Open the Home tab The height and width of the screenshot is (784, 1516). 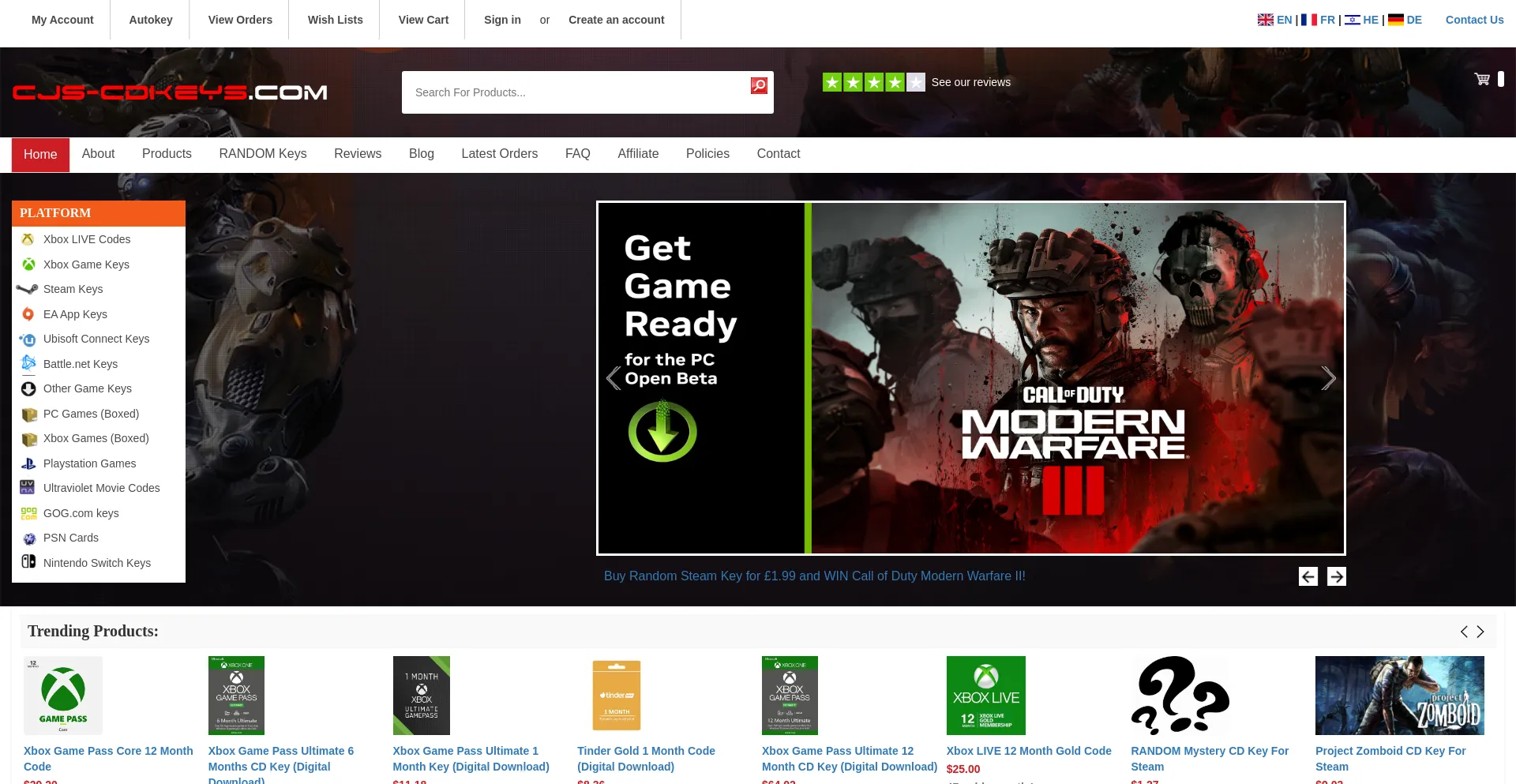click(x=40, y=155)
